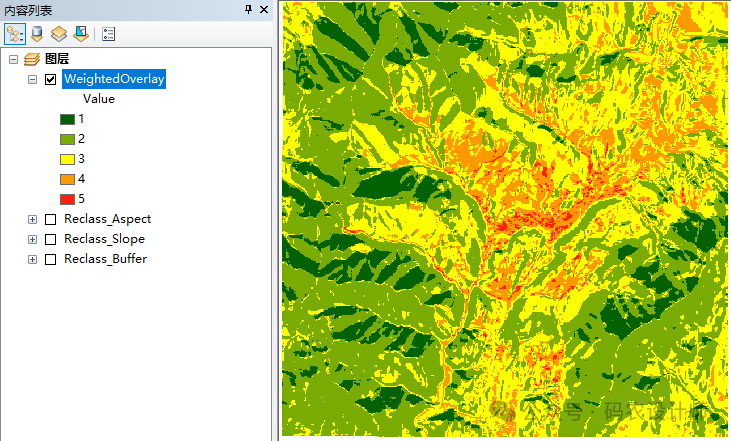Click the dark green value 1 swatch
The height and width of the screenshot is (441, 731).
tap(68, 119)
